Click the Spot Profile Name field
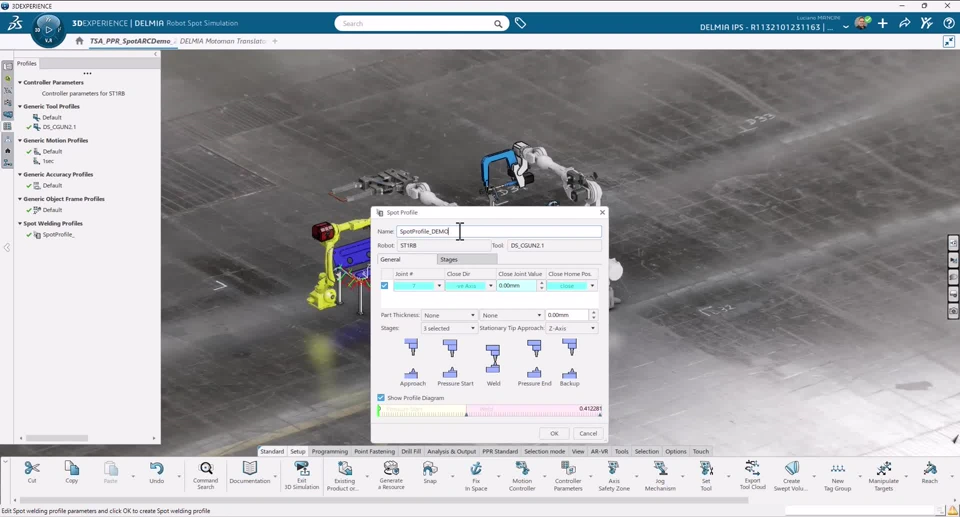This screenshot has width=960, height=517. pos(499,231)
